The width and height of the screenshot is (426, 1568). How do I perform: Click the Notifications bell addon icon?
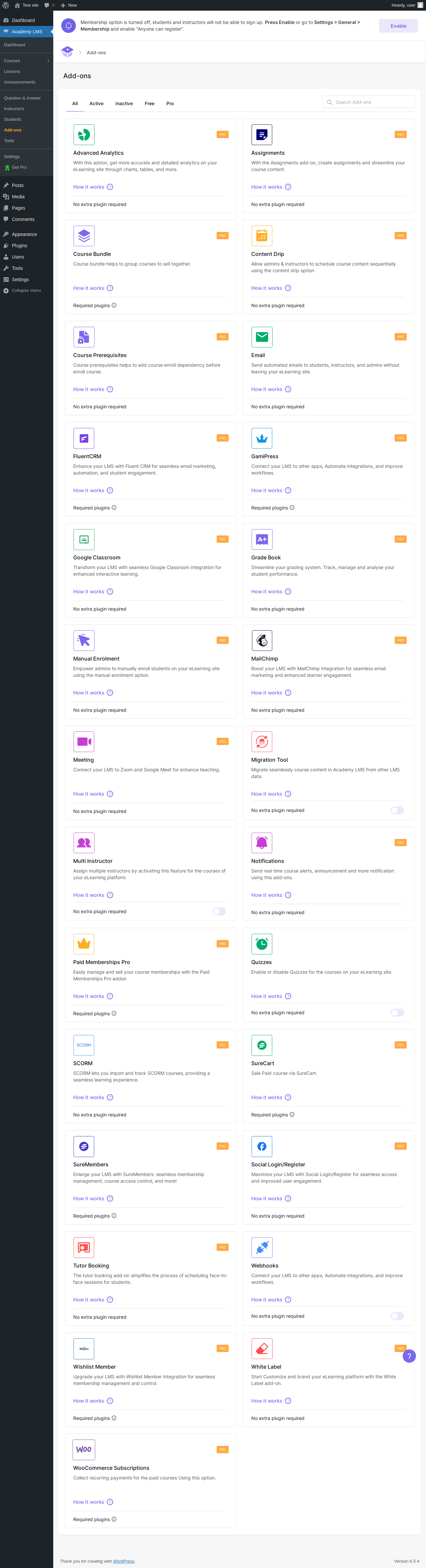pos(262,843)
